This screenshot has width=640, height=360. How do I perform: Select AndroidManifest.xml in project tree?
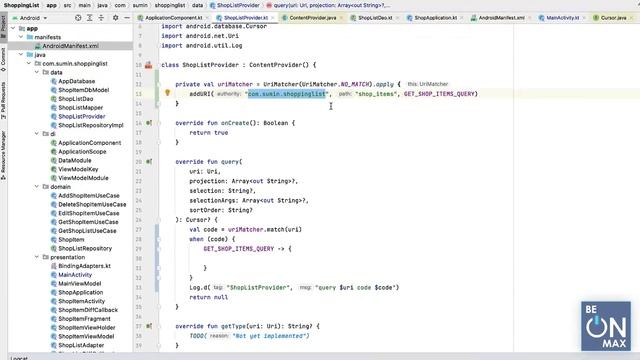coord(70,46)
